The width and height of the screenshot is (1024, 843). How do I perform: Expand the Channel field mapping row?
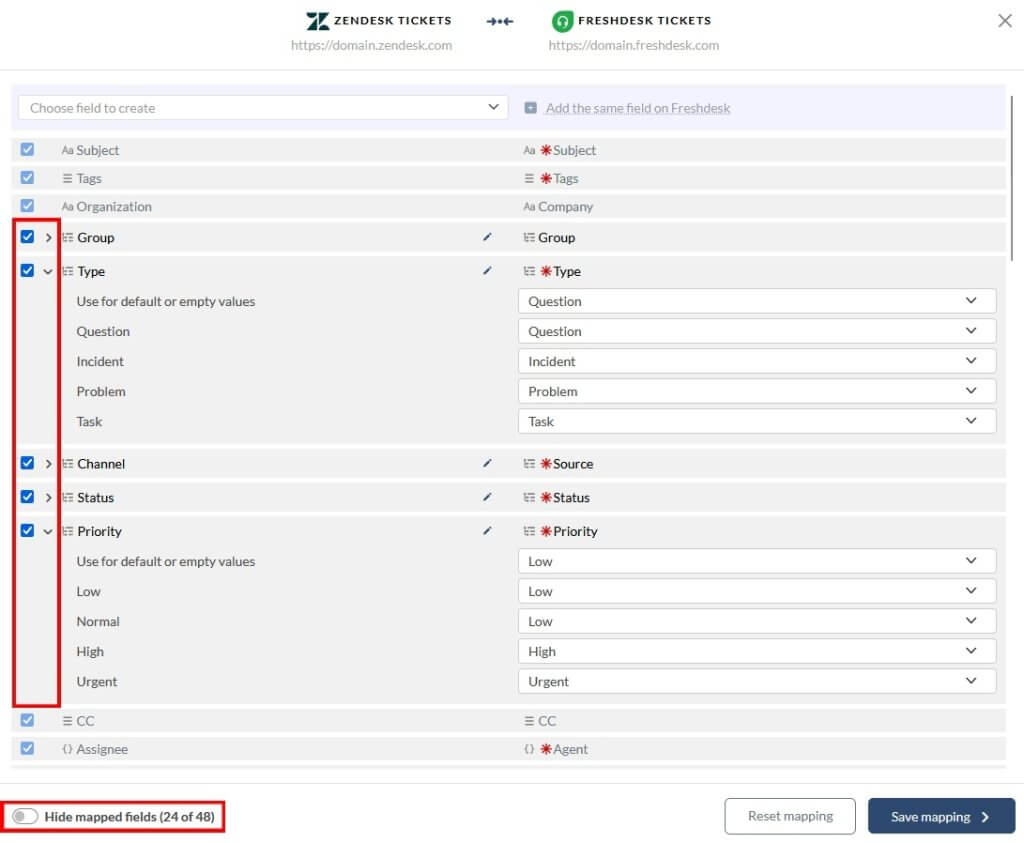(x=48, y=464)
